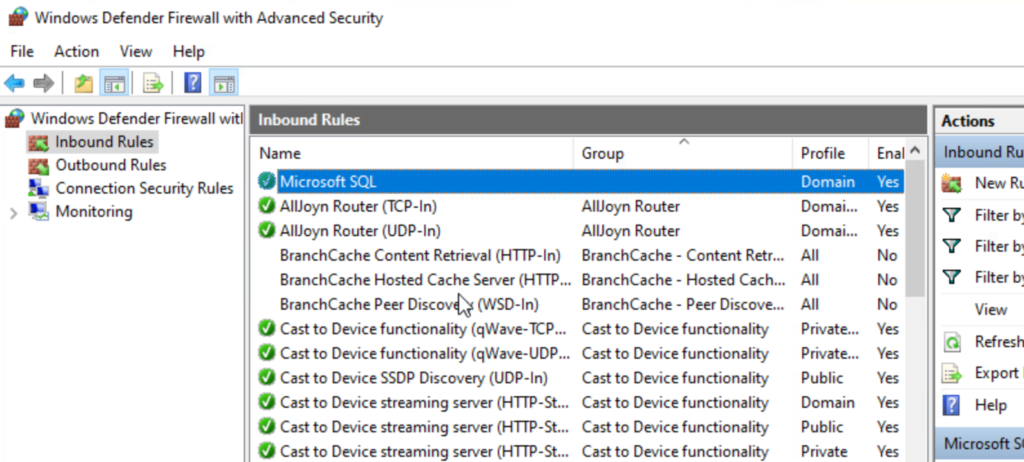
Task: Click the Export List toolbar icon
Action: click(153, 83)
